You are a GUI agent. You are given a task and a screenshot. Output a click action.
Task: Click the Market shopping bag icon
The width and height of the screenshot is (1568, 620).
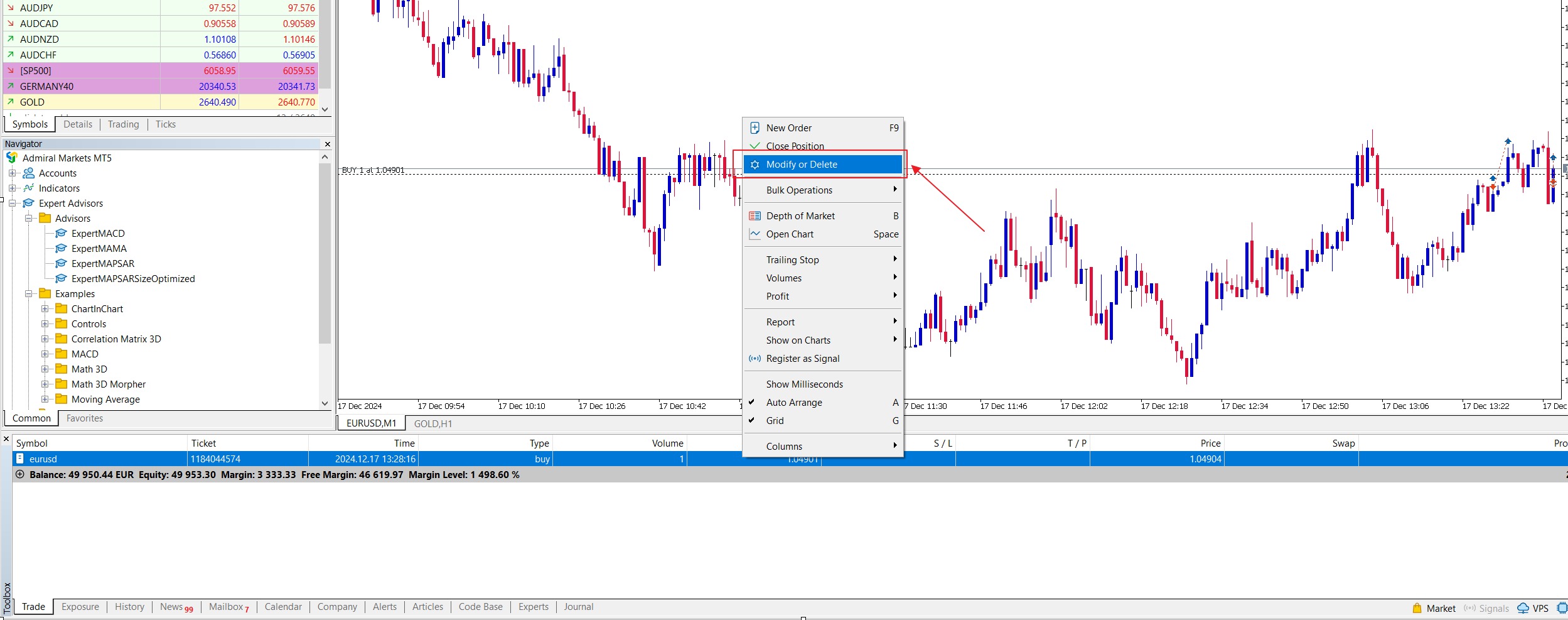(x=1417, y=608)
